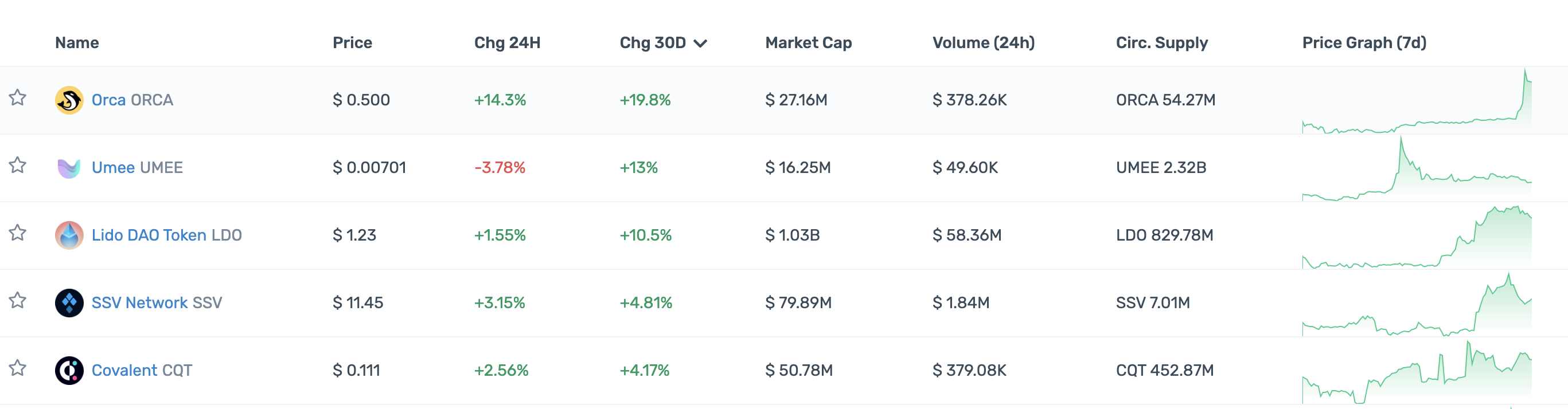The image size is (1568, 409).
Task: Click the Covalent coin logo icon
Action: tap(69, 370)
